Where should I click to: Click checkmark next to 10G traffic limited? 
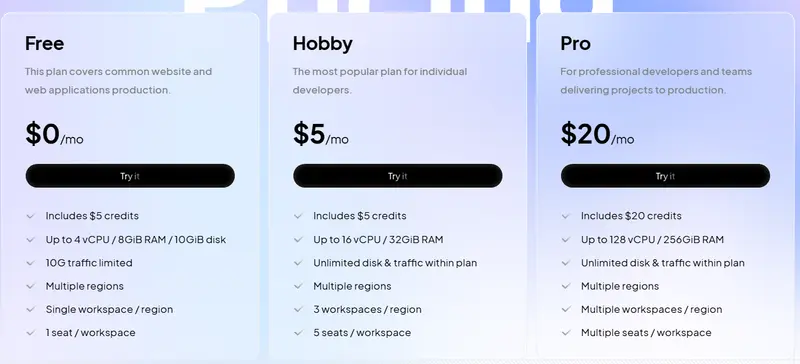(31, 263)
